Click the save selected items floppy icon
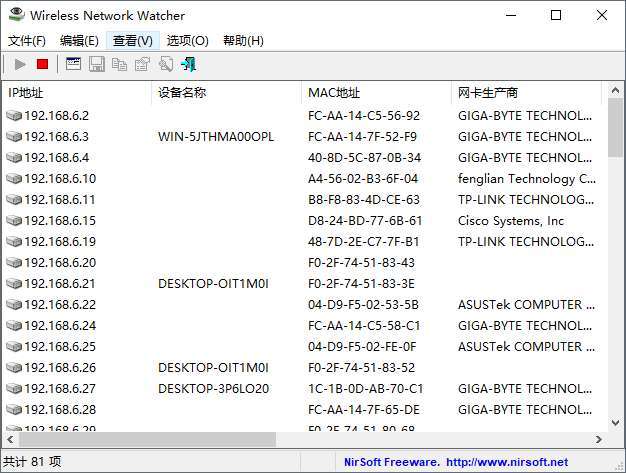Viewport: 626px width, 473px height. (x=97, y=64)
